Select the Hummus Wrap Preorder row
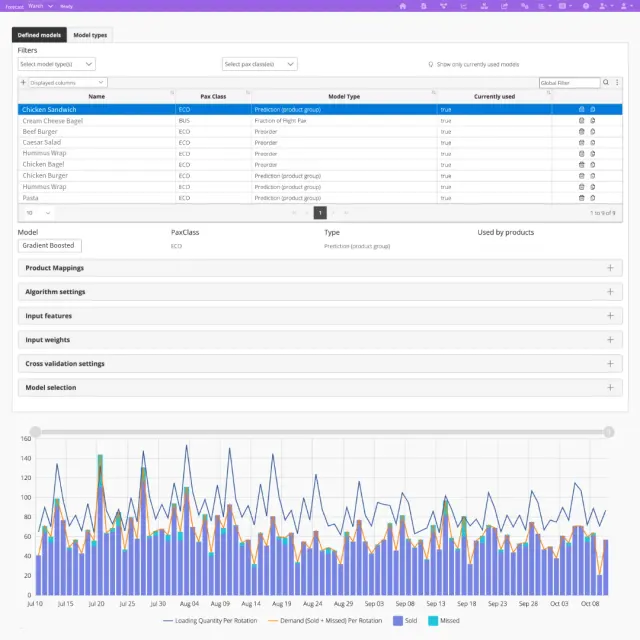The height and width of the screenshot is (640, 640). pos(320,153)
